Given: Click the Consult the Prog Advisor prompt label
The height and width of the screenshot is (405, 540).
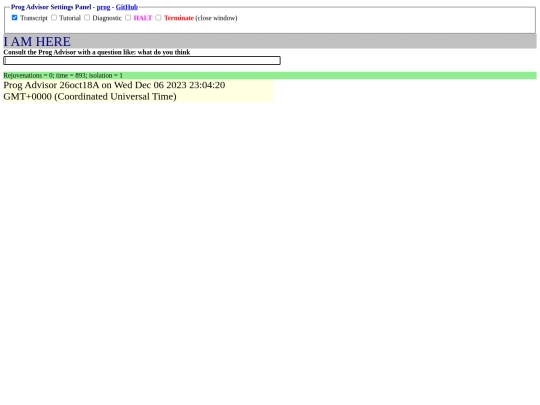Looking at the screenshot, I should [97, 52].
